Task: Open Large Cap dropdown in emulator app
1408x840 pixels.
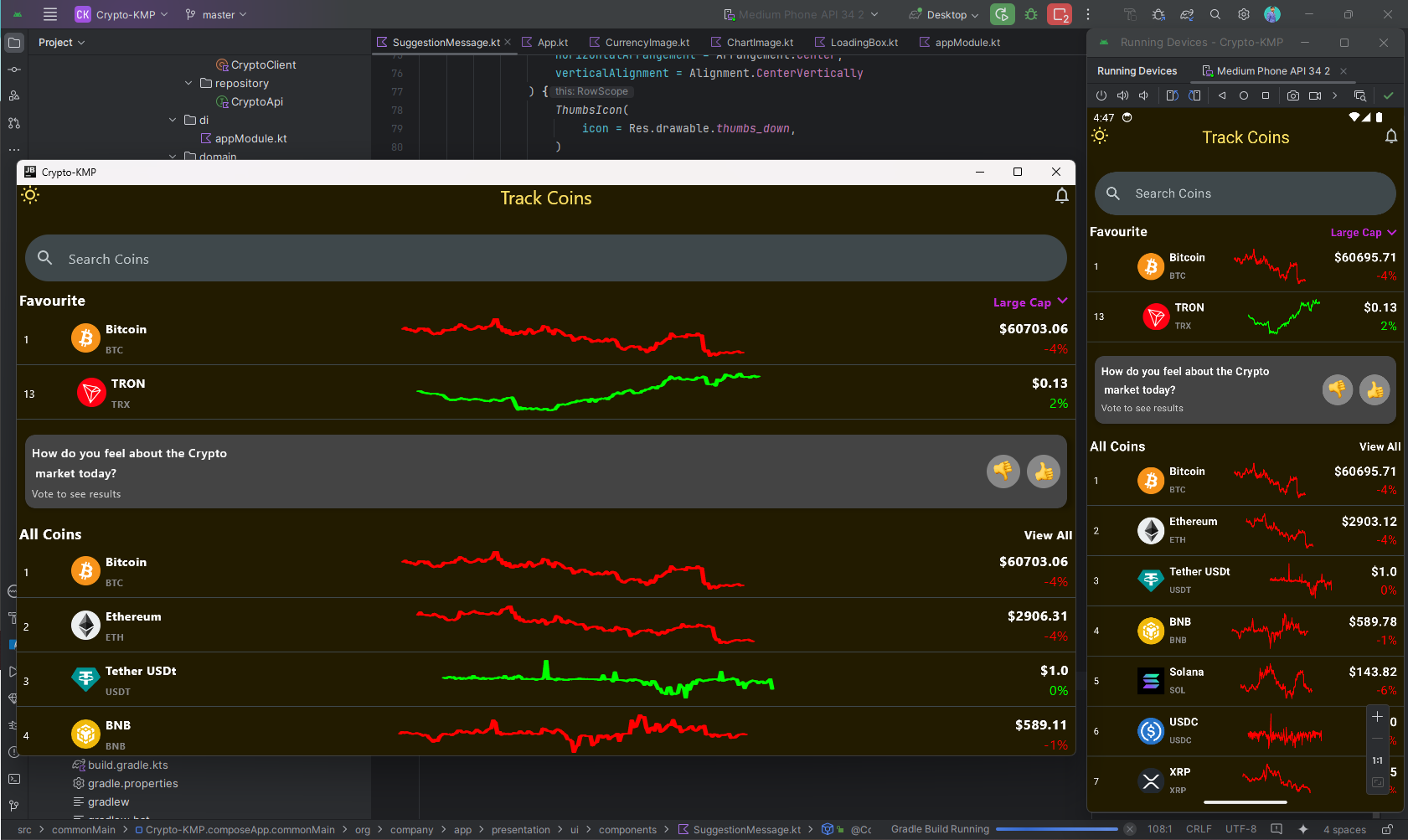Action: (1364, 232)
